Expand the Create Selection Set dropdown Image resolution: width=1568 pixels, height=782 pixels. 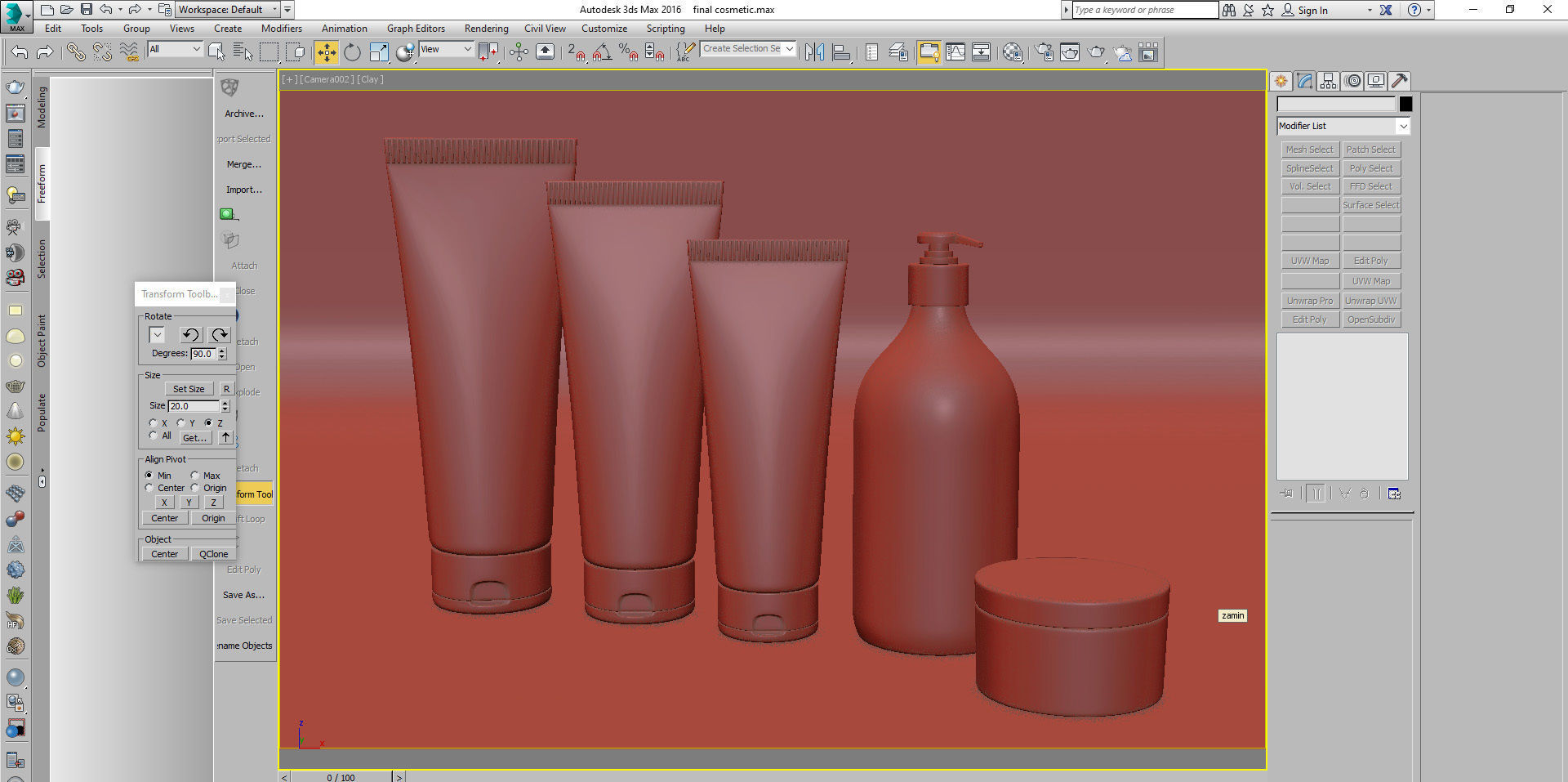(x=790, y=49)
